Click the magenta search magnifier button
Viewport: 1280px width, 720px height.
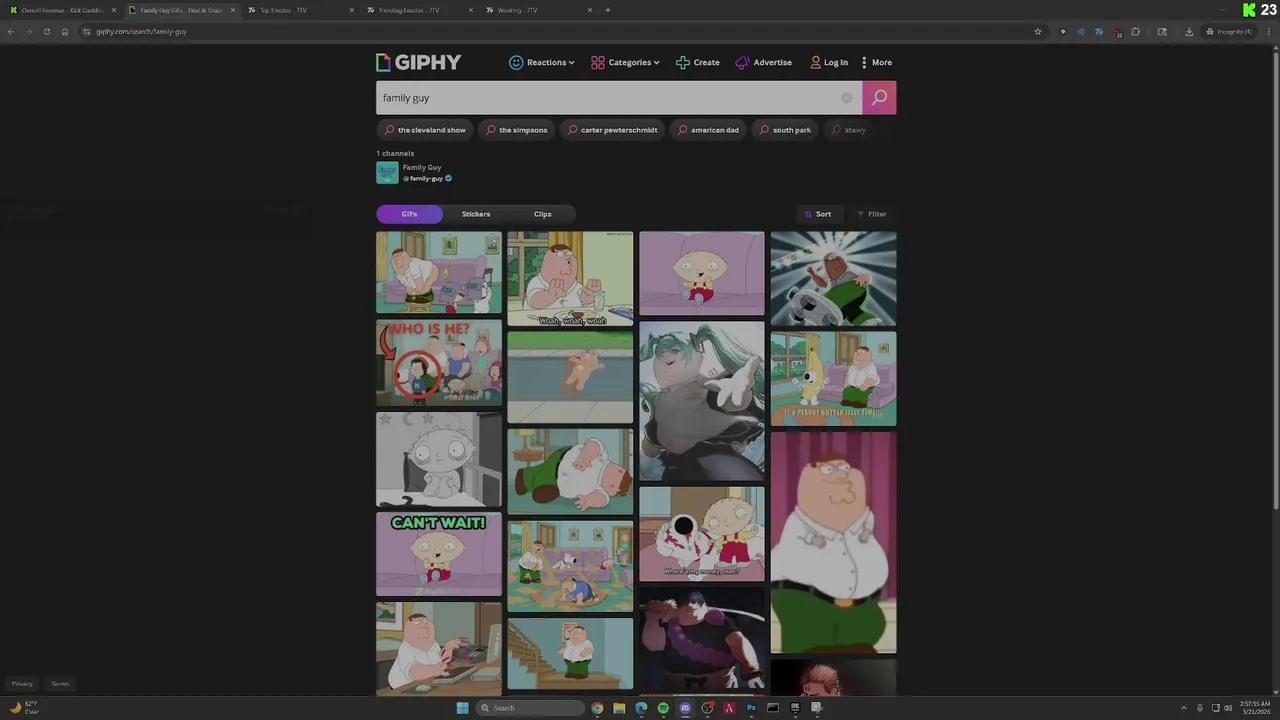click(879, 97)
